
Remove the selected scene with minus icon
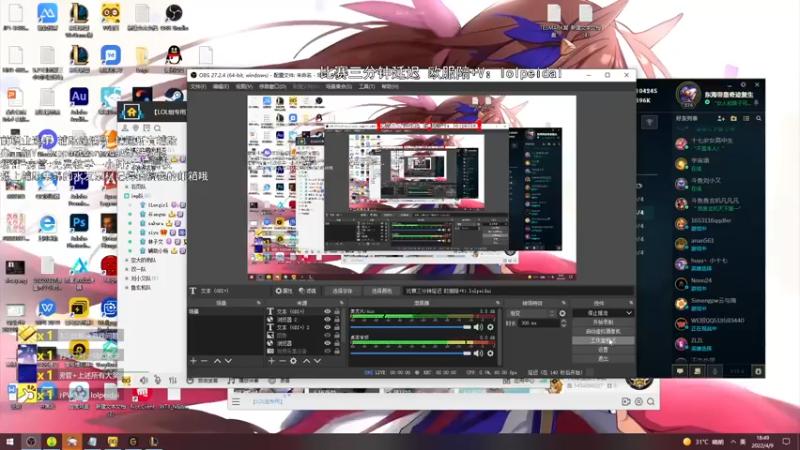click(204, 361)
